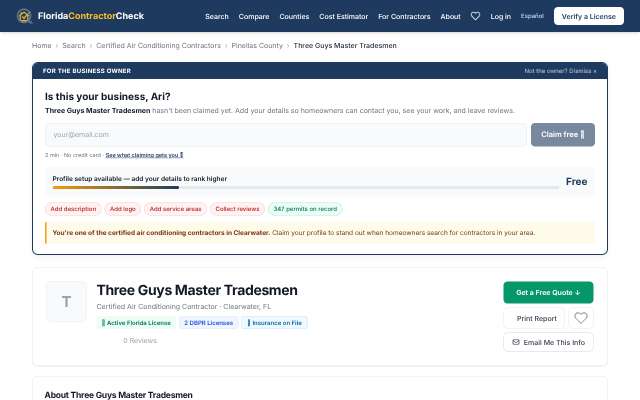Click the Active Florida License badge
This screenshot has width=640, height=400.
pyautogui.click(x=136, y=322)
